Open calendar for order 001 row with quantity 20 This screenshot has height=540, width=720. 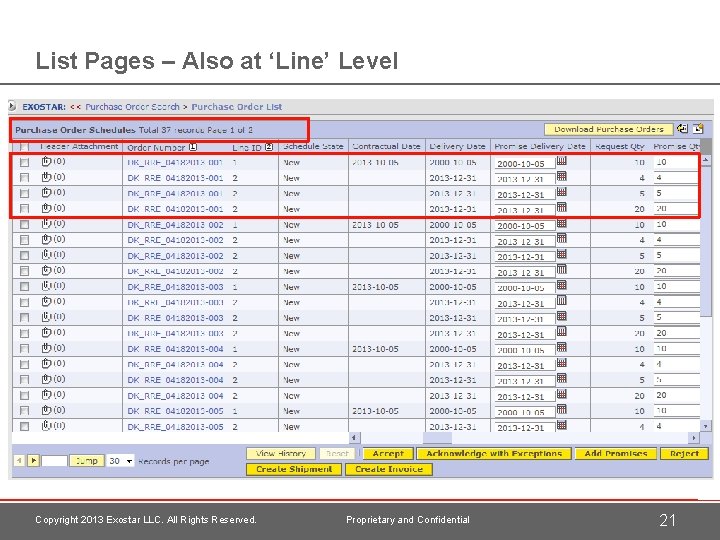[x=562, y=208]
